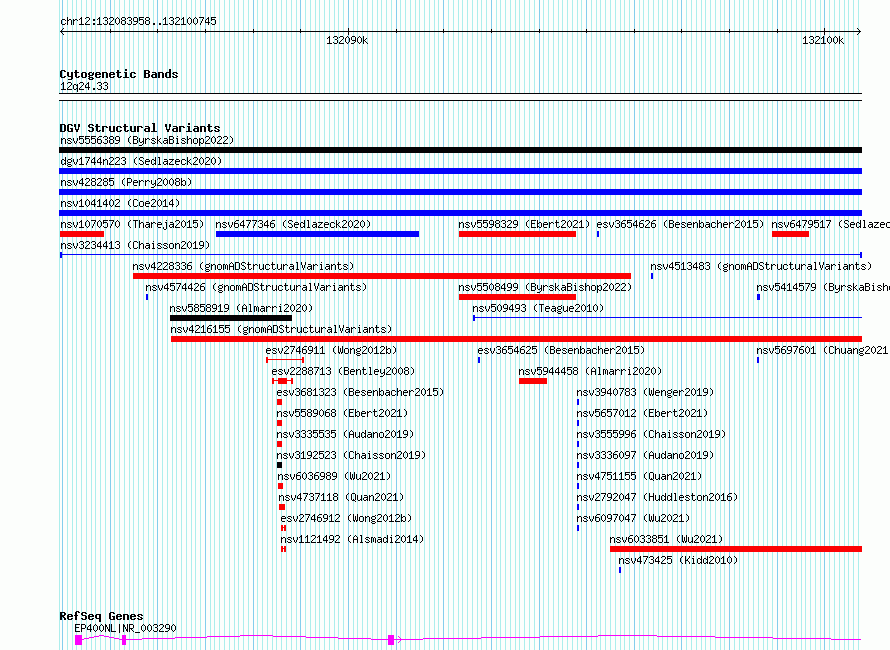
Task: Select nsv509493 (Teague2010) label
Action: (538, 308)
